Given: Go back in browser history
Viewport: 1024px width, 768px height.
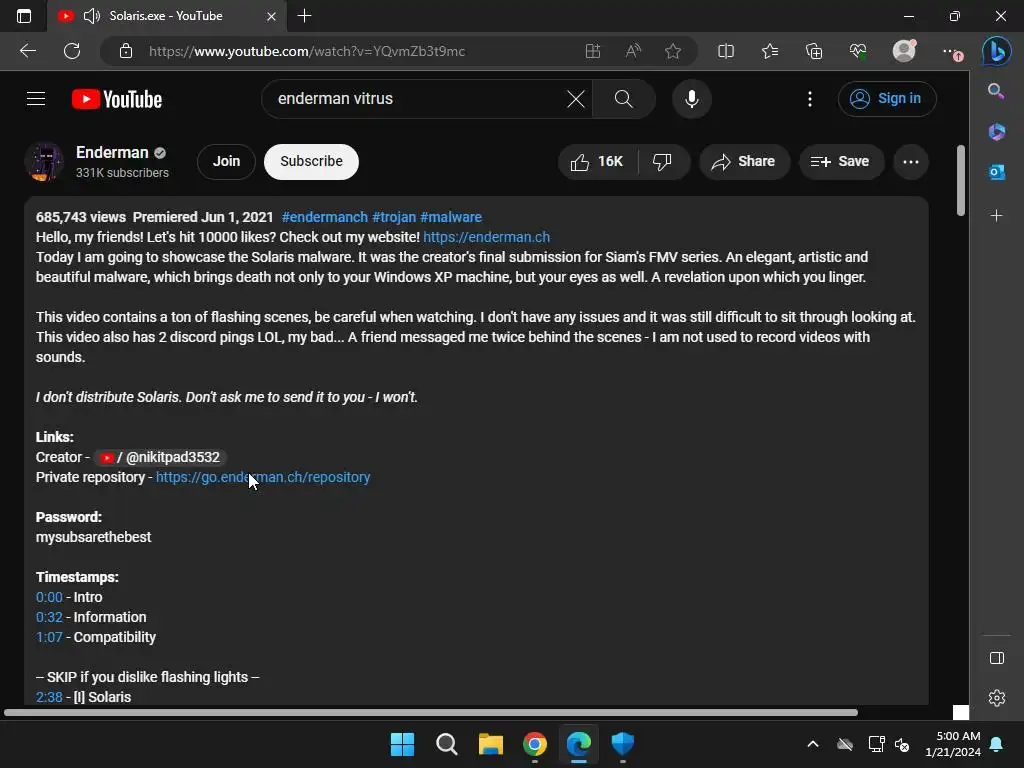Looking at the screenshot, I should (27, 51).
